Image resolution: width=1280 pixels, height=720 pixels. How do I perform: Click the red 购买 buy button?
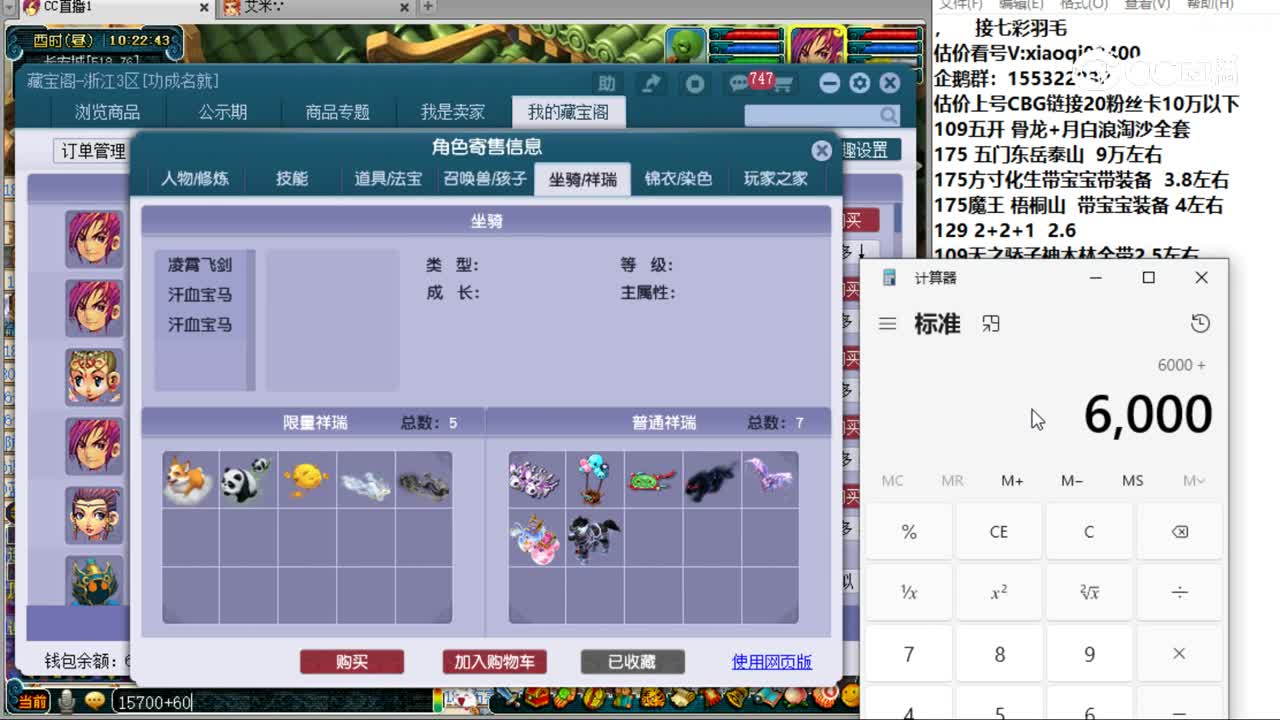(x=352, y=661)
